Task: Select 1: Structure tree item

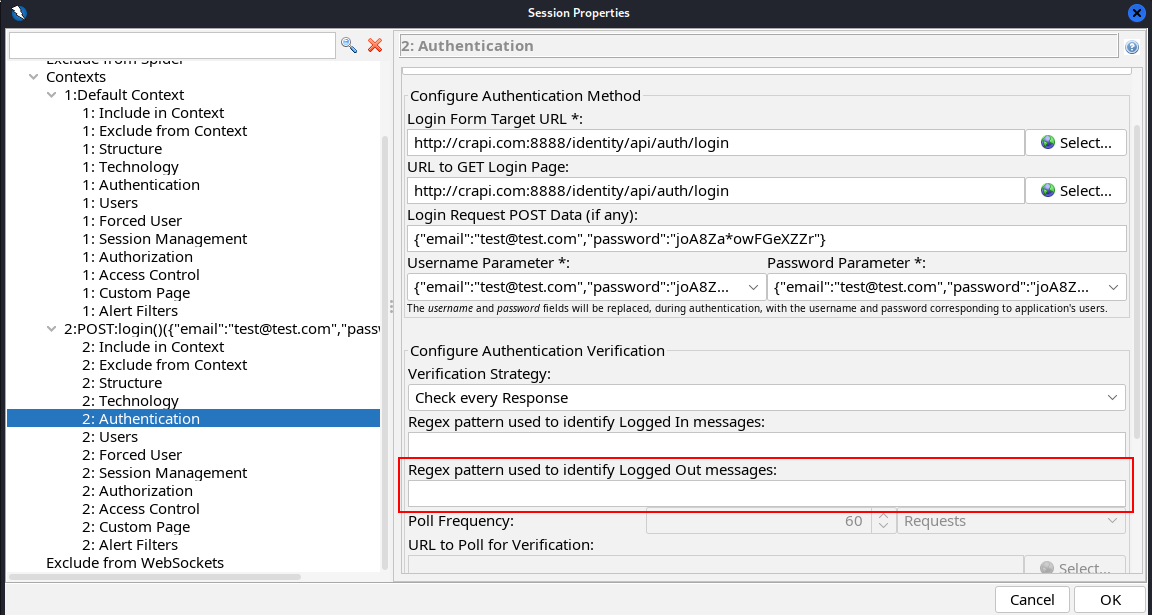Action: click(x=122, y=149)
